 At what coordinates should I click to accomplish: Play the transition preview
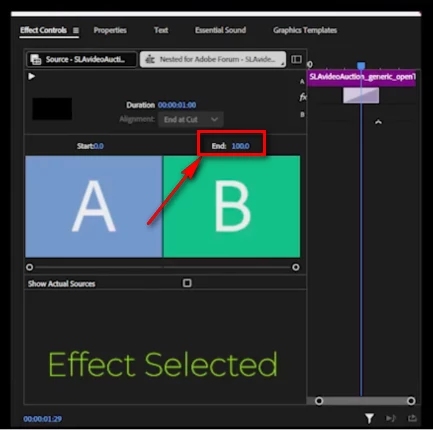(x=31, y=76)
